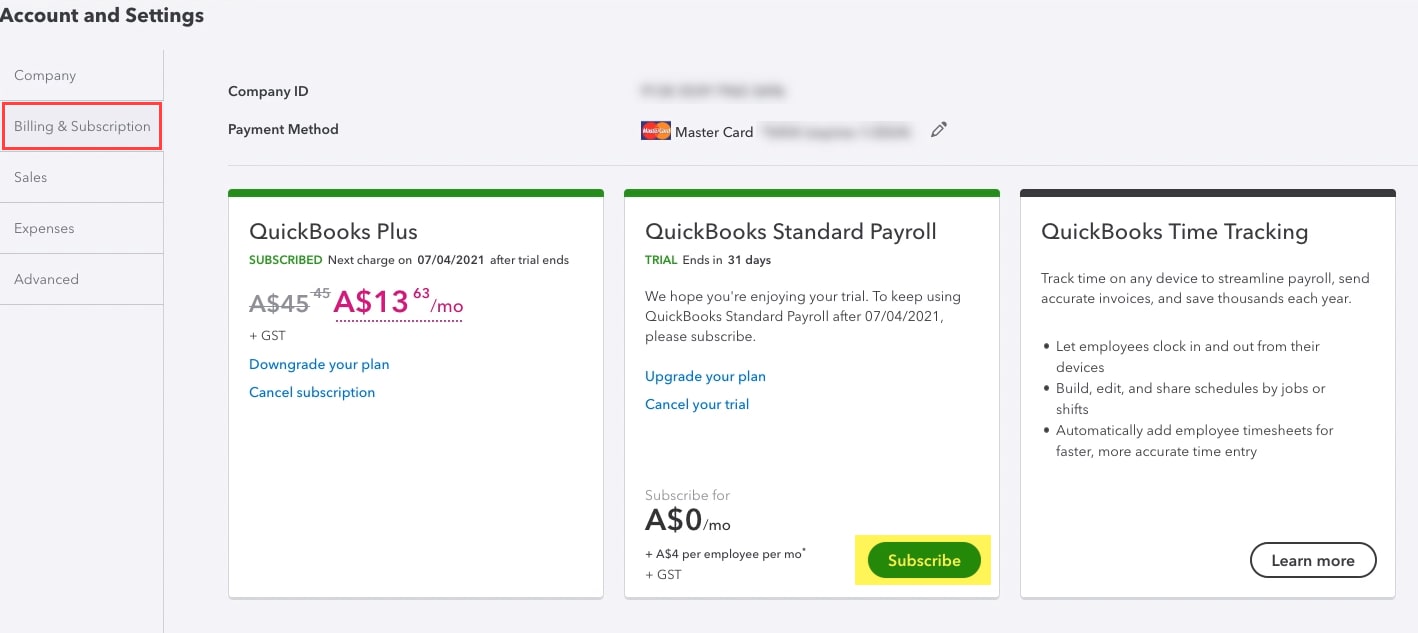The image size is (1418, 633).
Task: Click the blurred Company ID value
Action: [712, 91]
